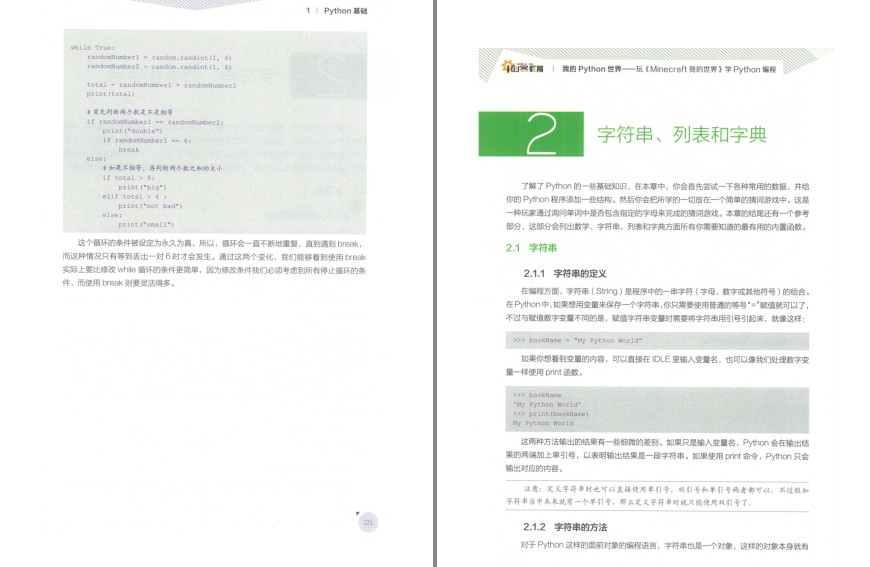Click the publisher logo in right page header
The width and height of the screenshot is (870, 567).
pyautogui.click(x=523, y=68)
